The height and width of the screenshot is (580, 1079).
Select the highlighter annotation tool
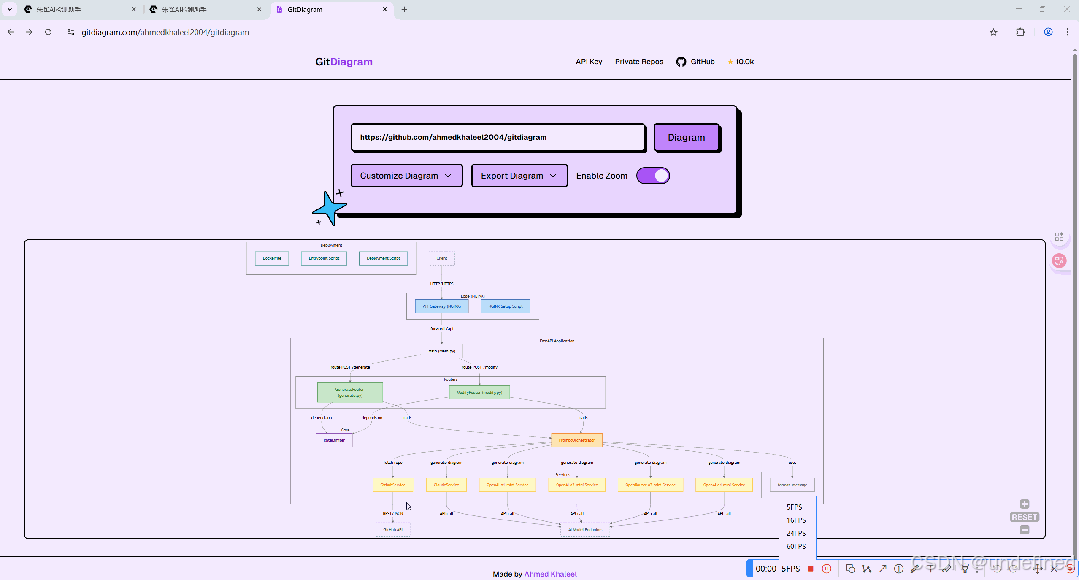(x=948, y=569)
